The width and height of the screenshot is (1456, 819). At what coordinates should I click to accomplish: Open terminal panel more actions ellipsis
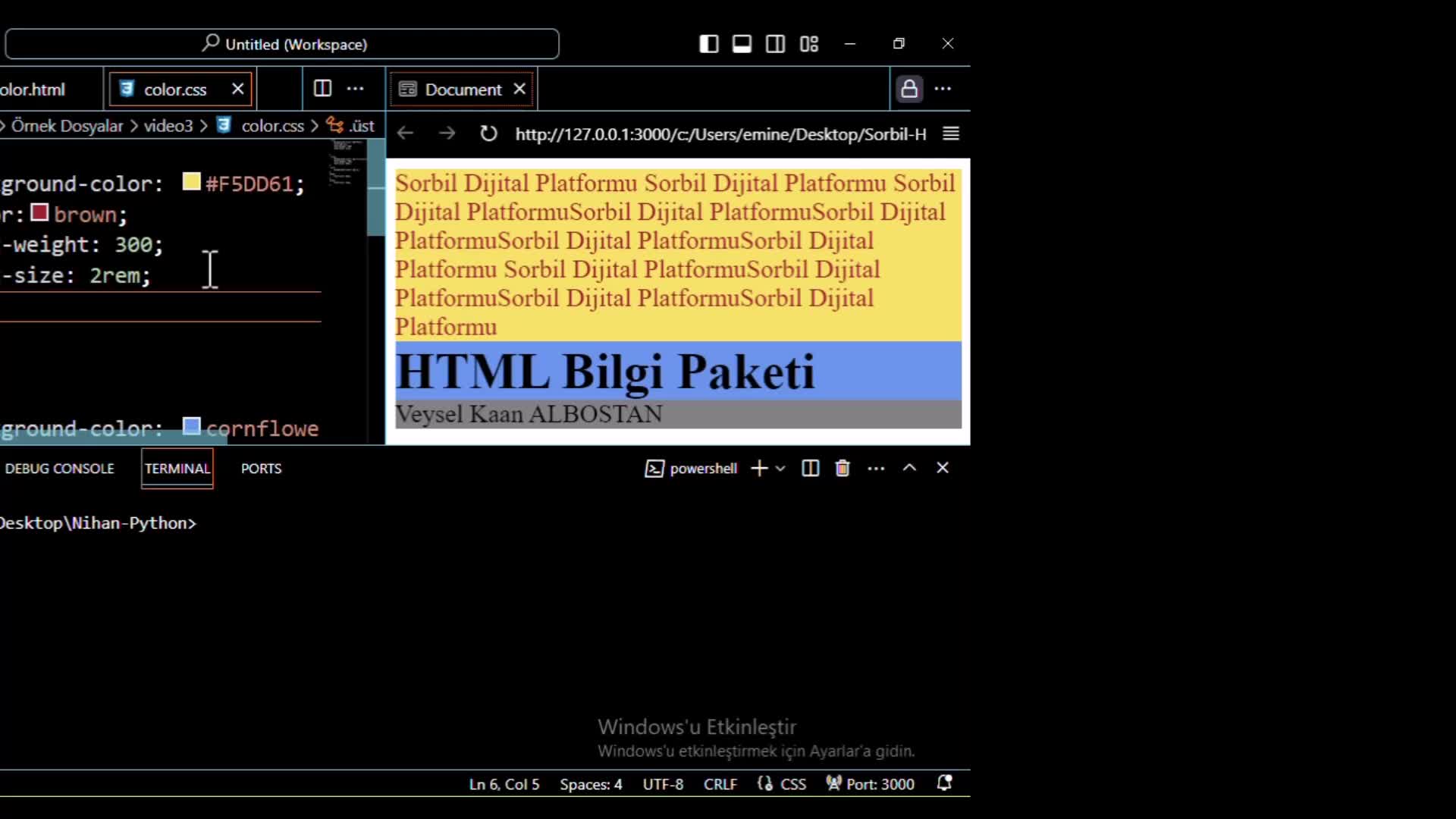(x=876, y=469)
